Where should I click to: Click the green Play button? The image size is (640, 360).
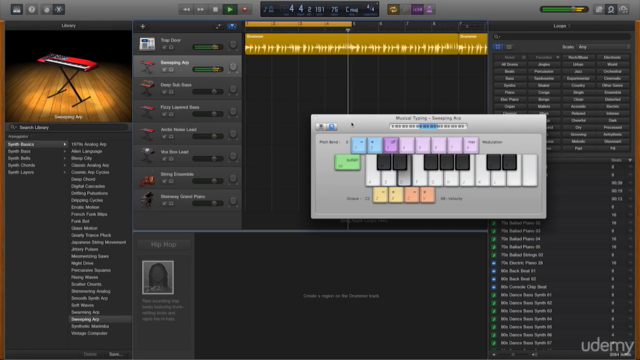[x=230, y=9]
